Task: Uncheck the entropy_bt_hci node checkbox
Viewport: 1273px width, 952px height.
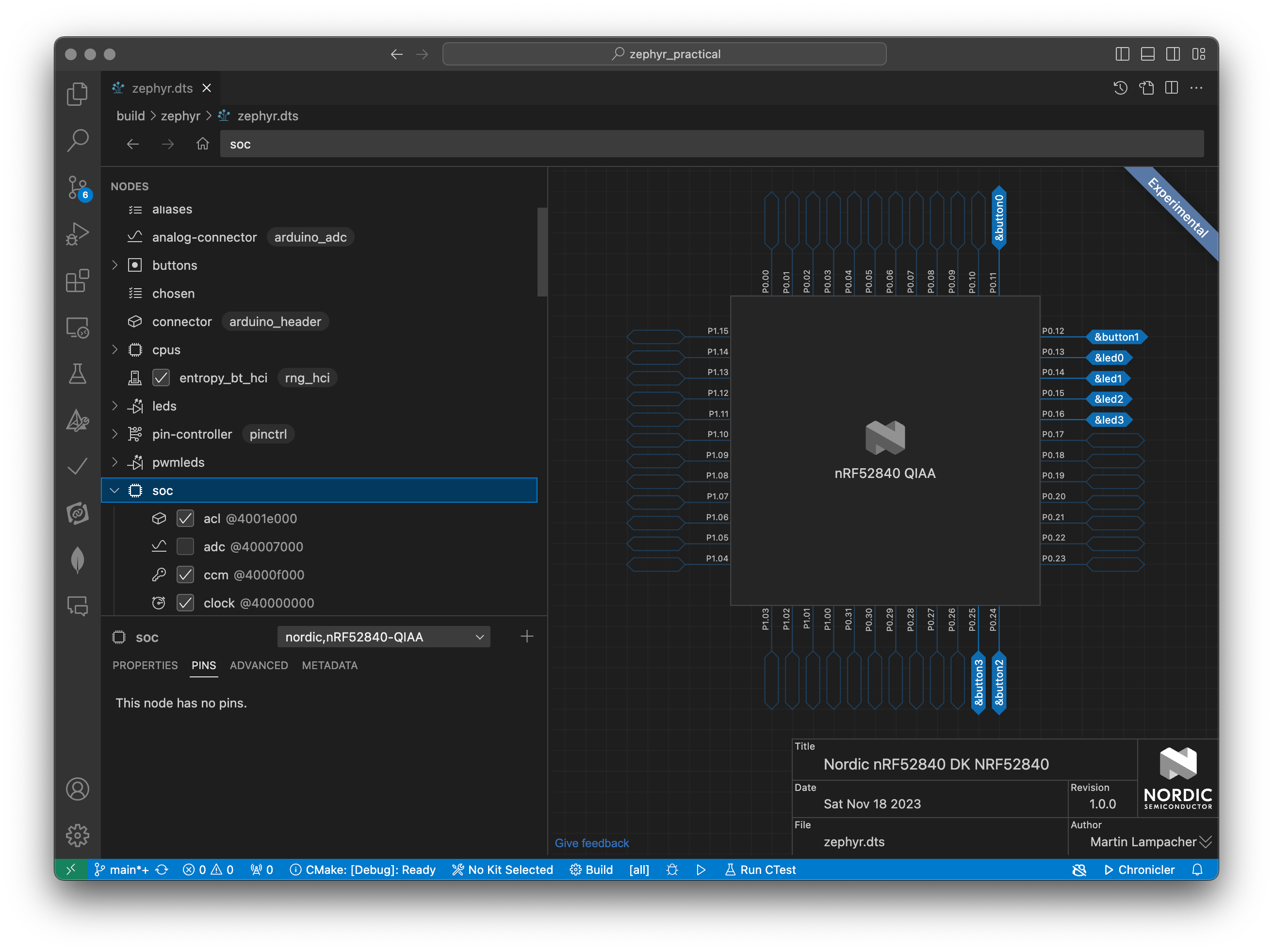Action: (161, 378)
